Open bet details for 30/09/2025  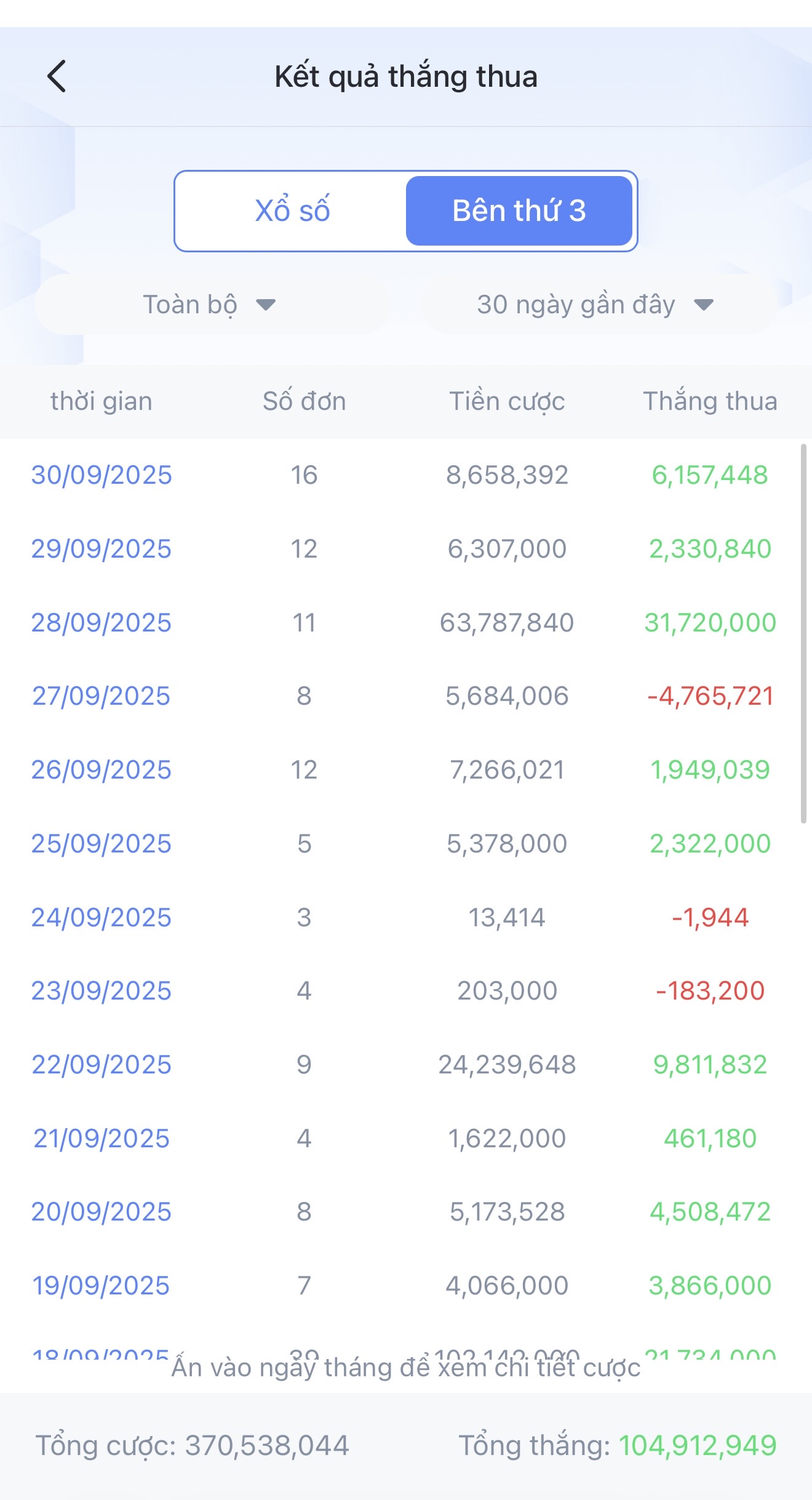click(101, 475)
